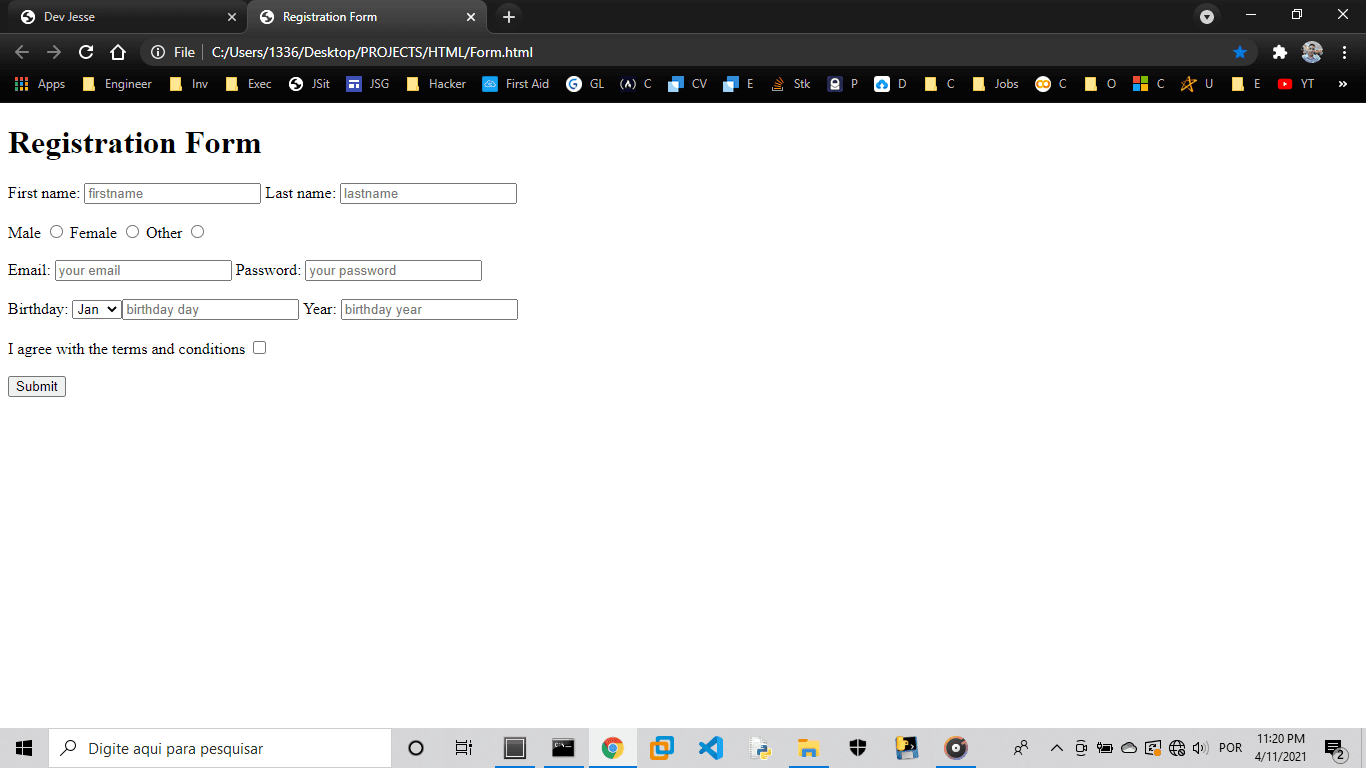
Task: Open the YT bookmark
Action: tap(1296, 84)
